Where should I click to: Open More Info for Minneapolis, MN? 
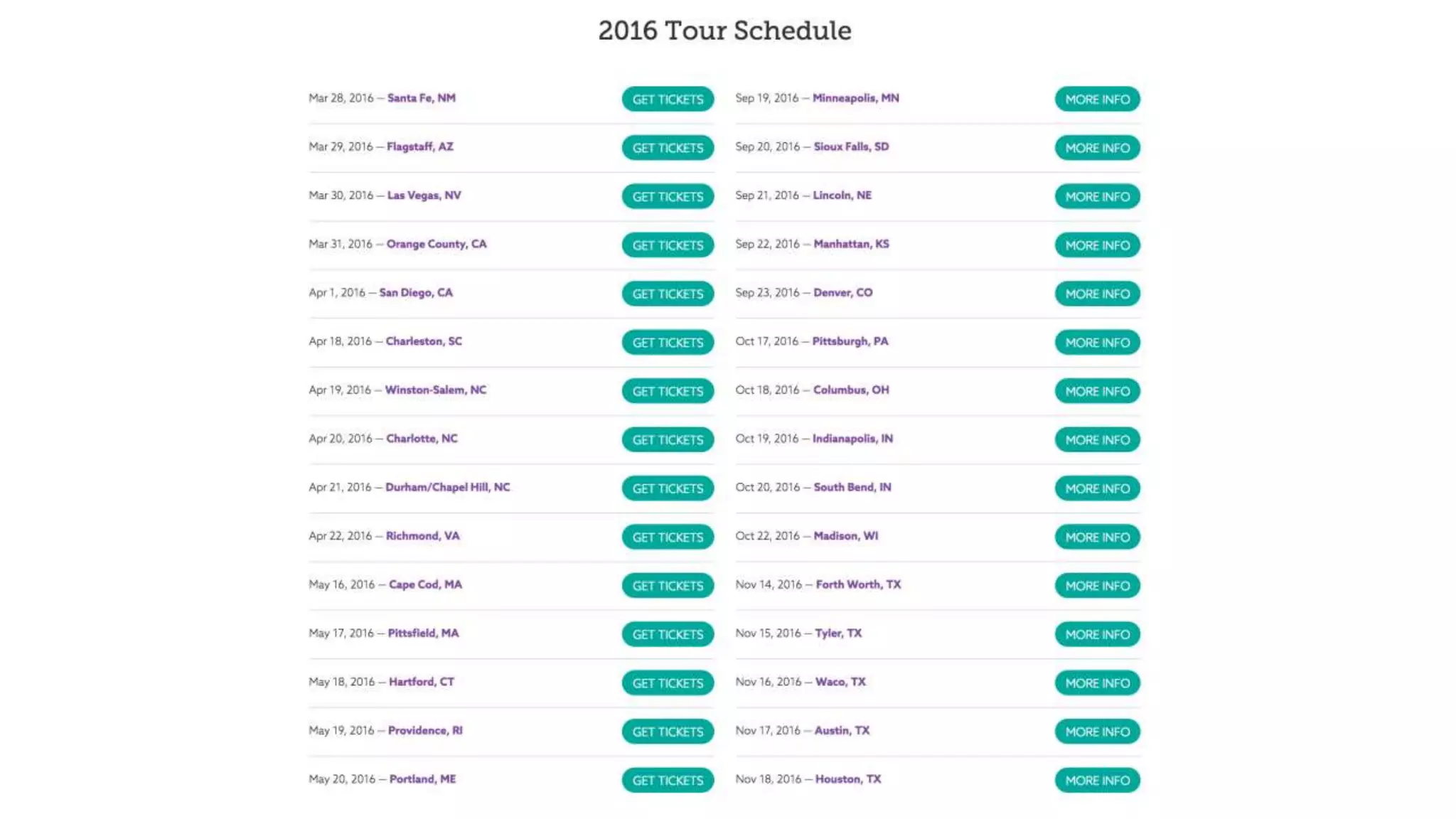(x=1096, y=100)
